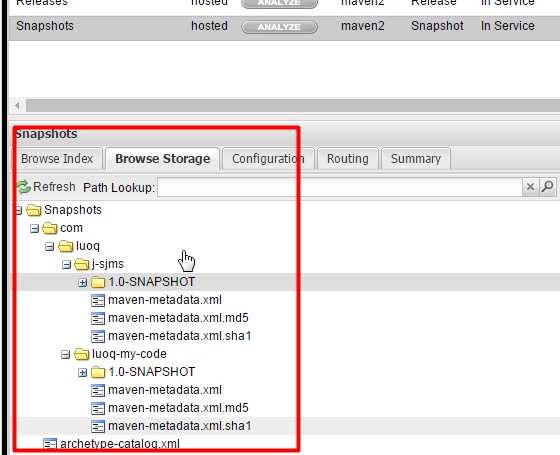
Task: Collapse the j-sjms tree node
Action: [x=66, y=265]
